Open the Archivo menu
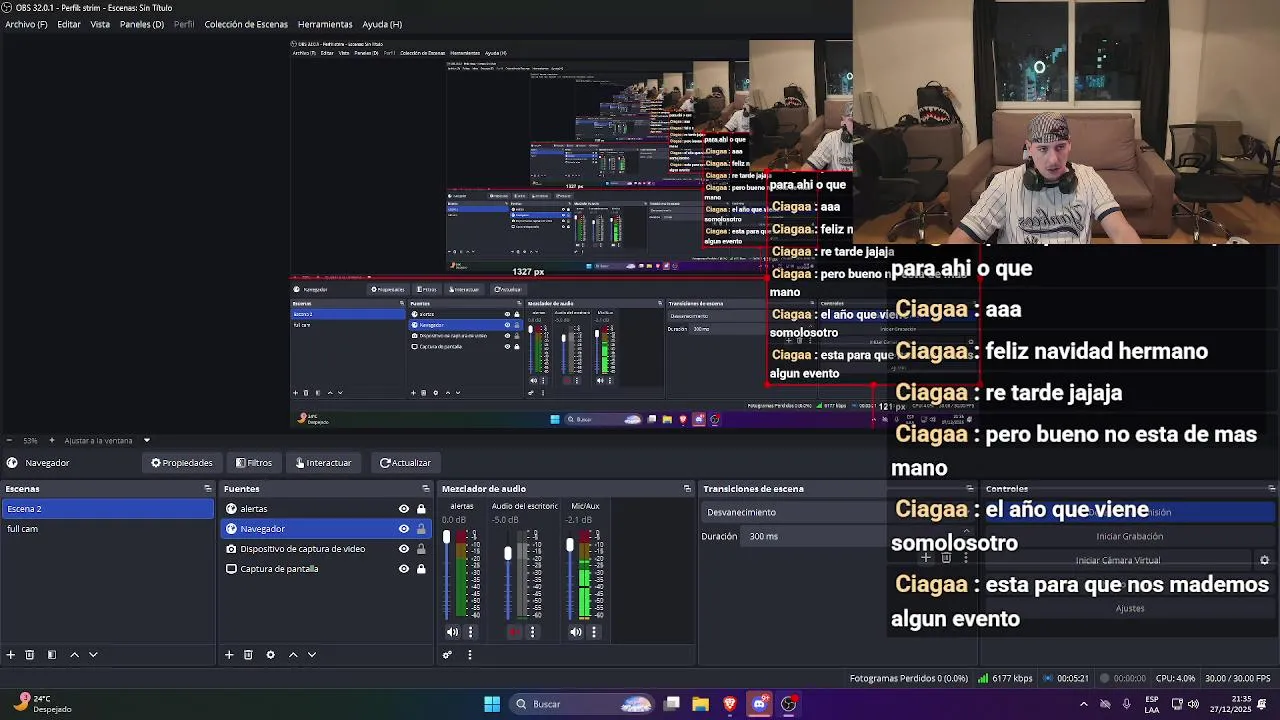1280x720 pixels. click(26, 24)
